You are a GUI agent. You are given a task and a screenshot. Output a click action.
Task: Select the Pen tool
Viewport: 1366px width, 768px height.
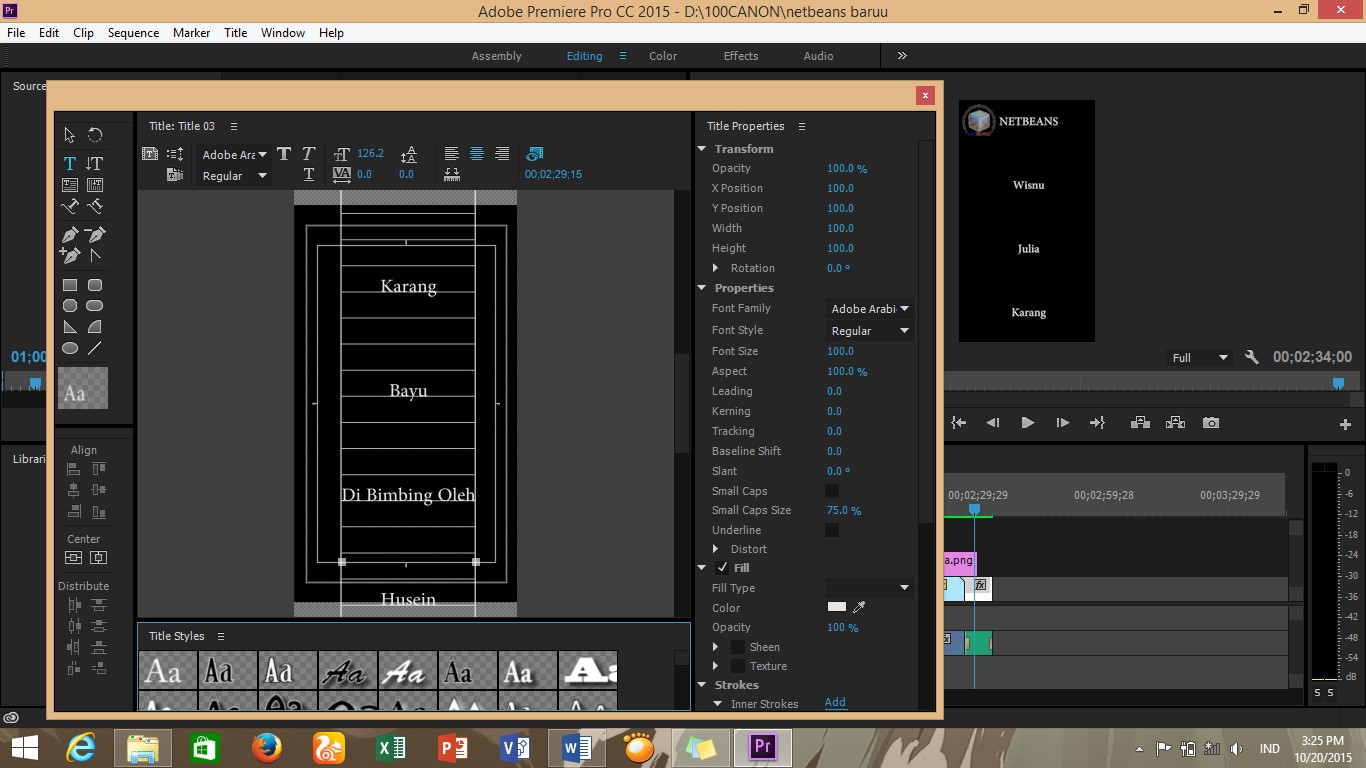69,234
